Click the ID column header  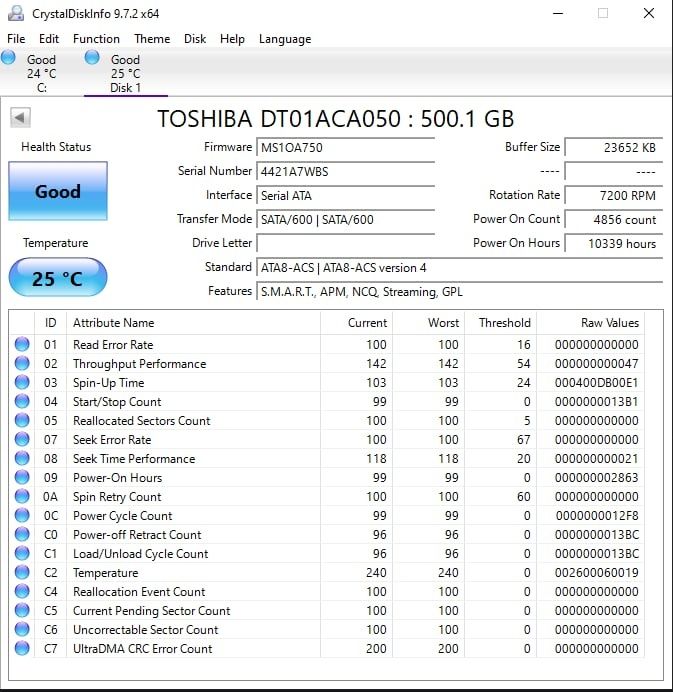coord(50,323)
